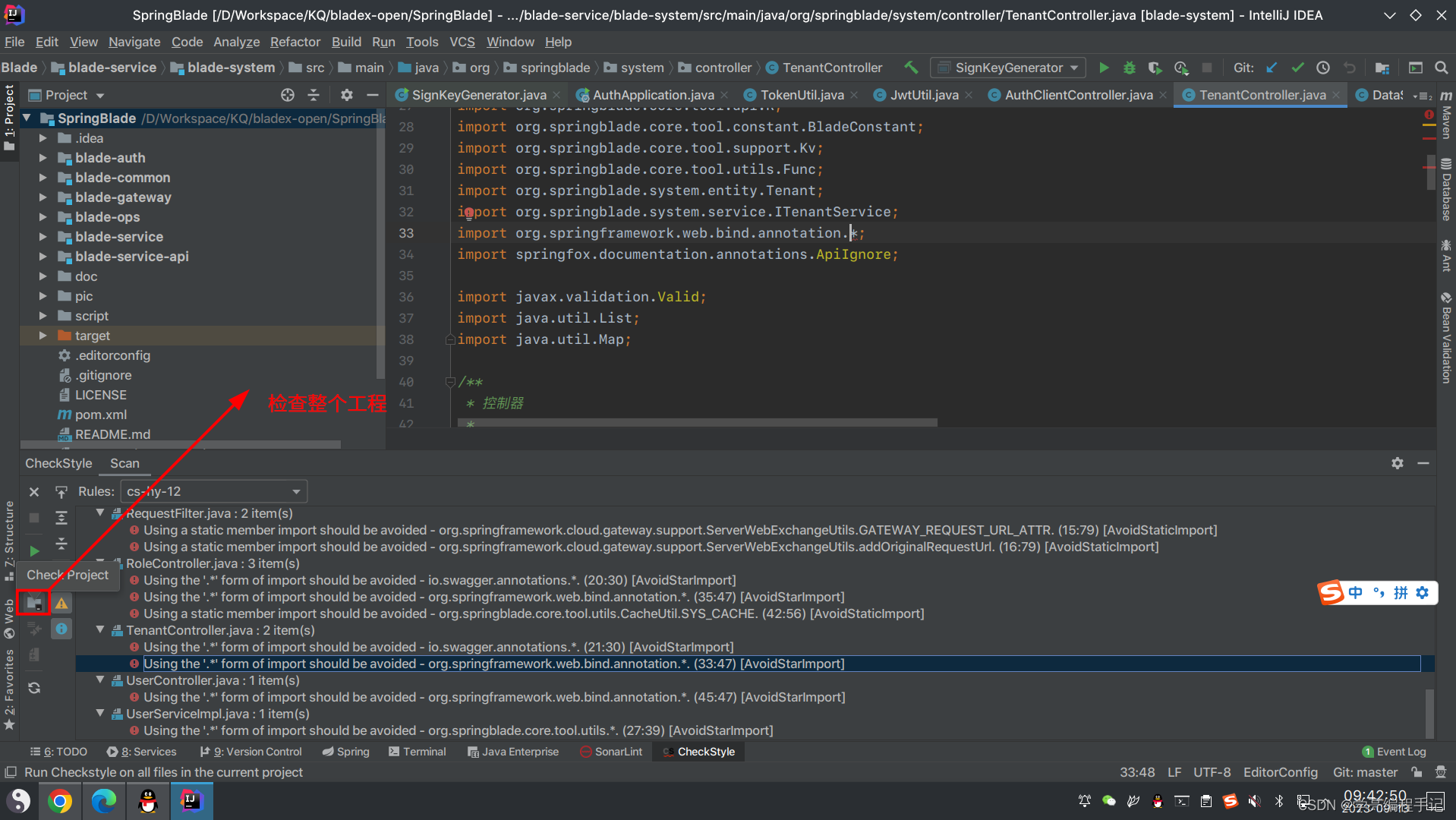Screen dimensions: 1456x820
Task: Switch to AuthClientController.java tab
Action: click(x=1078, y=95)
